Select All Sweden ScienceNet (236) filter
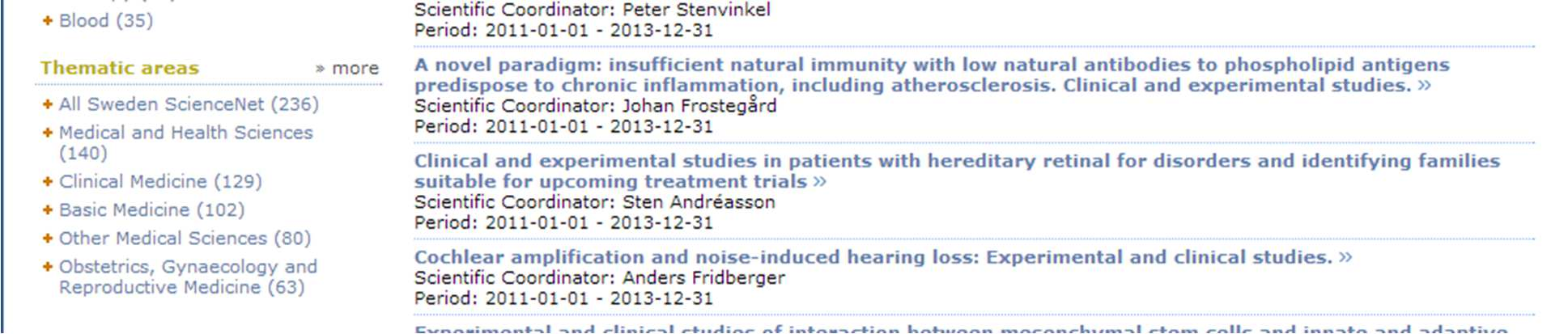 tap(189, 104)
